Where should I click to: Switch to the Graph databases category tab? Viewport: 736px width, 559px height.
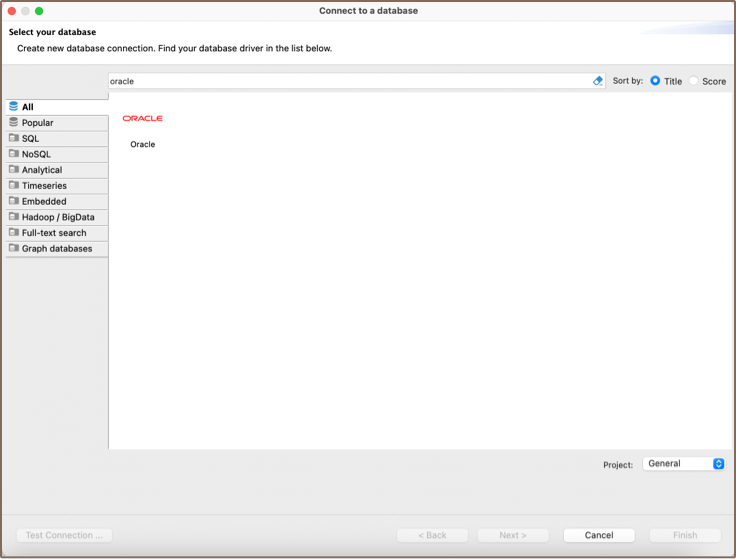[x=57, y=248]
